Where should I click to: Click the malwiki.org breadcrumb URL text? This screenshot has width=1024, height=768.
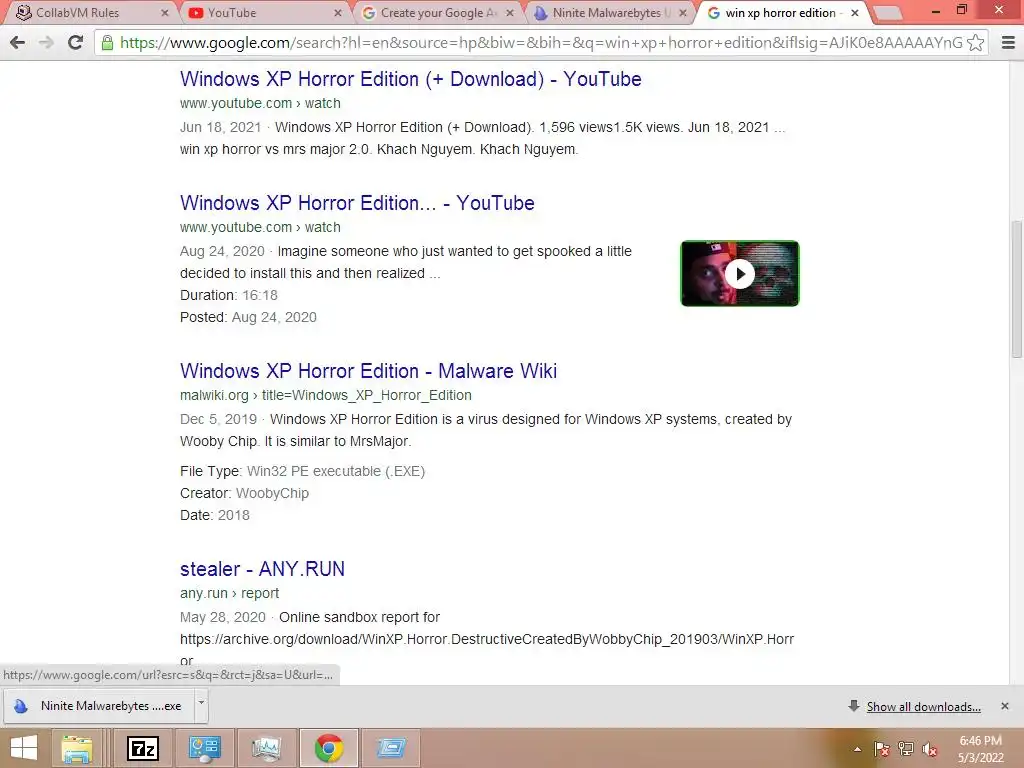tap(326, 395)
